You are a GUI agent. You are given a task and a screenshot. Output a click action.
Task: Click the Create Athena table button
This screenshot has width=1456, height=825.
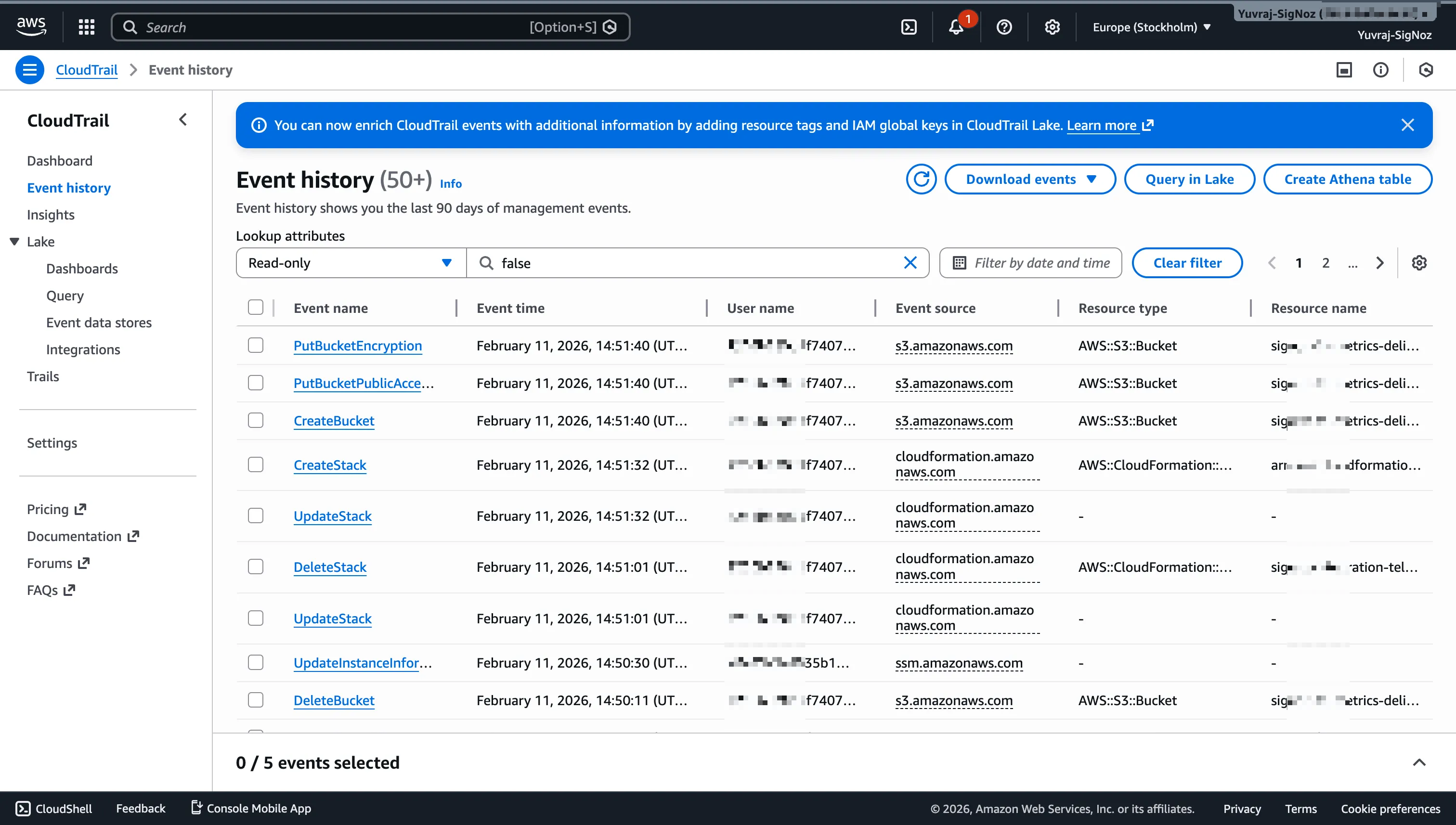point(1347,179)
